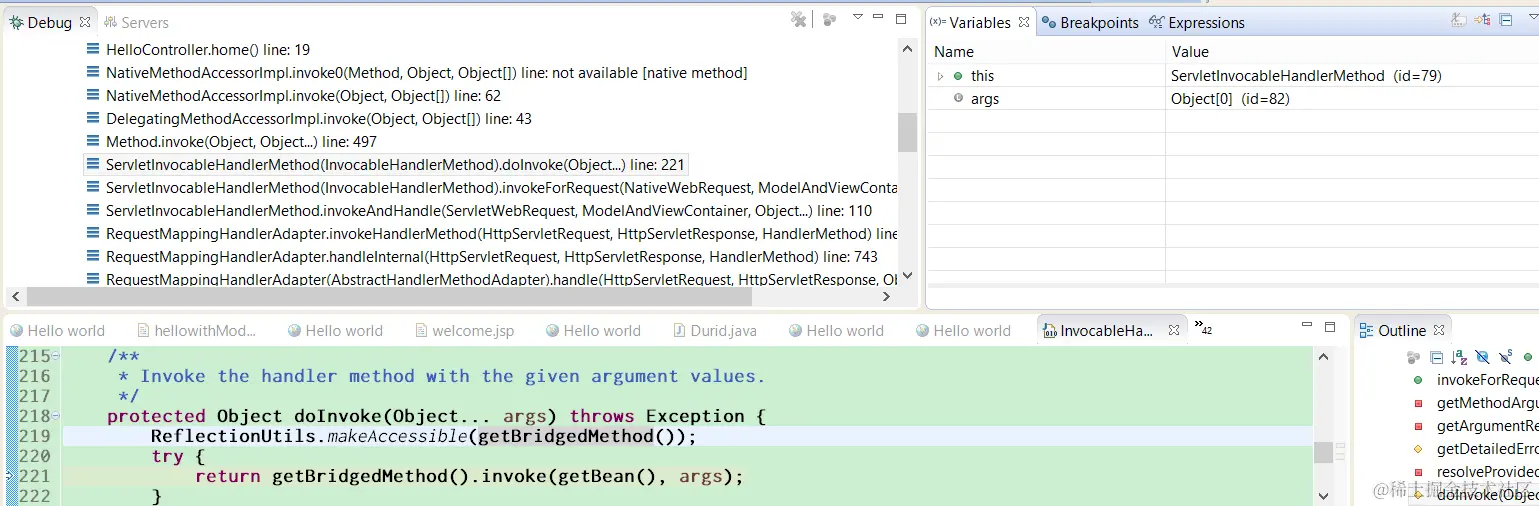This screenshot has width=1539, height=506.
Task: Select getMethodArgu... in the Outline
Action: pyautogui.click(x=1475, y=403)
